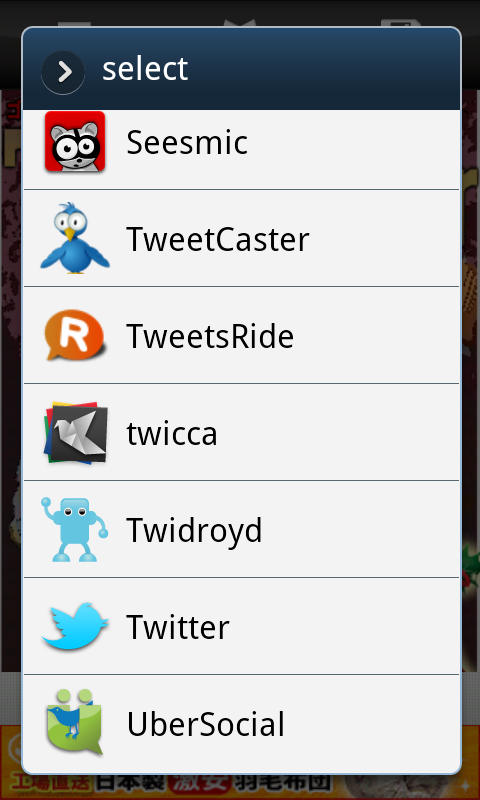Tap the Twitter bird icon
The image size is (480, 800).
point(75,626)
